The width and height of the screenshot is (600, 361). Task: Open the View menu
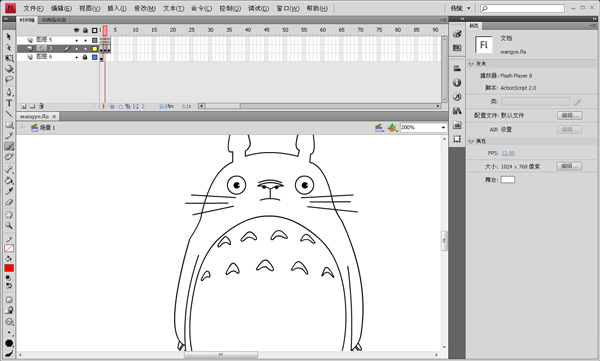pyautogui.click(x=90, y=8)
